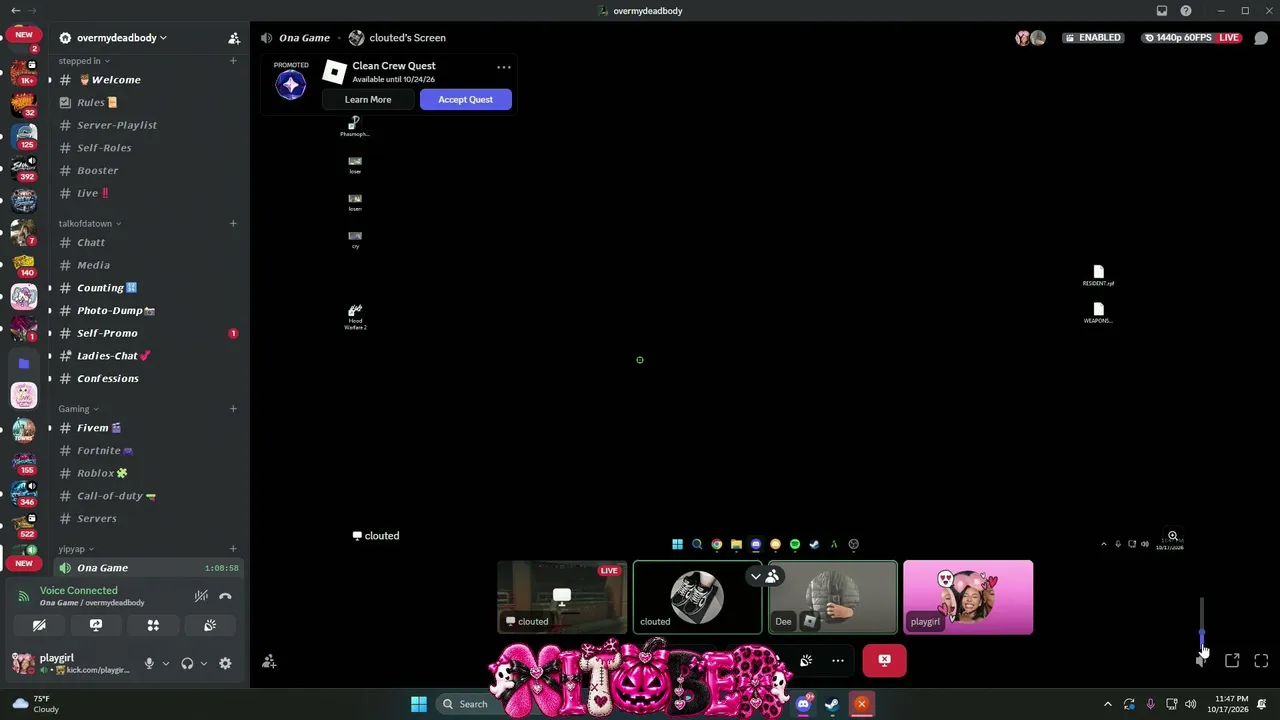Toggle the microphone mute button
The height and width of the screenshot is (720, 1280).
149,663
